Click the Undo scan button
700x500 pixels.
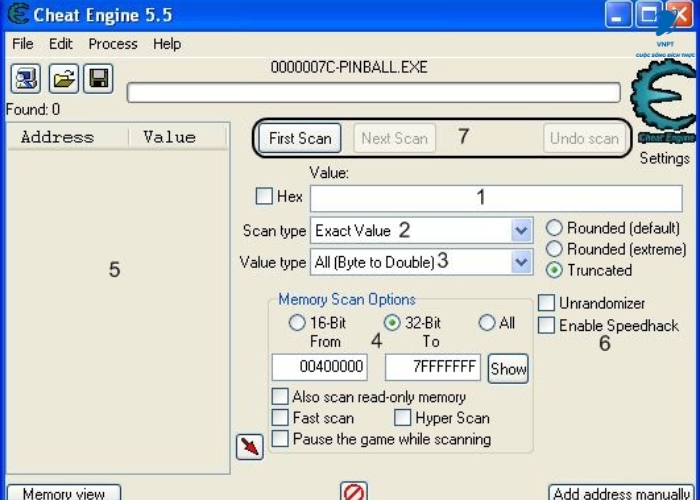coord(584,138)
